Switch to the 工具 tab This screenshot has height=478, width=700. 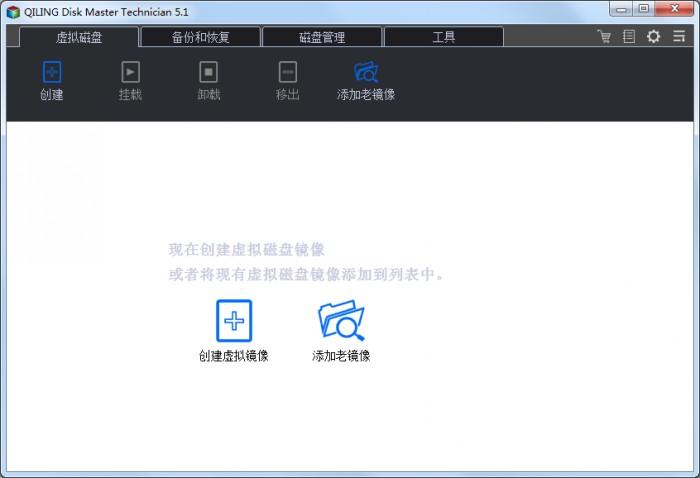tap(444, 37)
